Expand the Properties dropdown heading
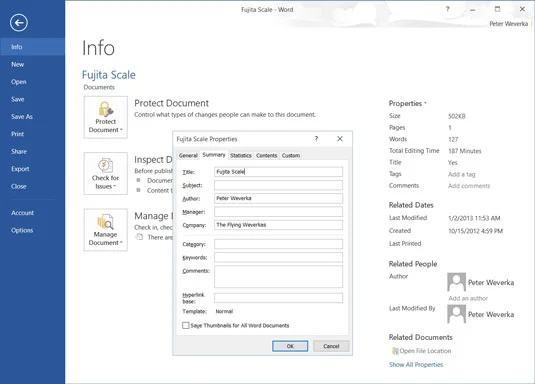The height and width of the screenshot is (384, 535). click(407, 103)
